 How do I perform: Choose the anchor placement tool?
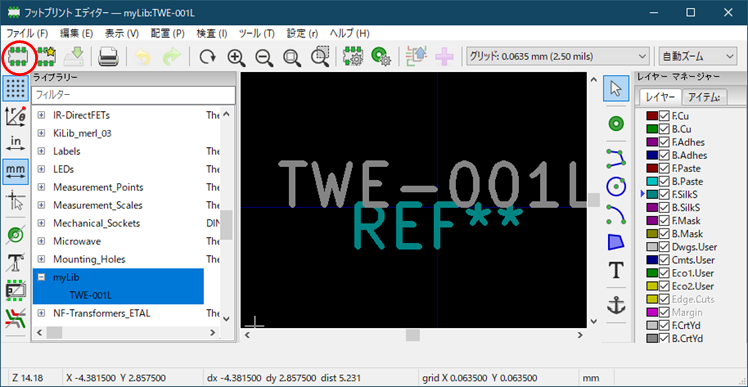(x=616, y=305)
